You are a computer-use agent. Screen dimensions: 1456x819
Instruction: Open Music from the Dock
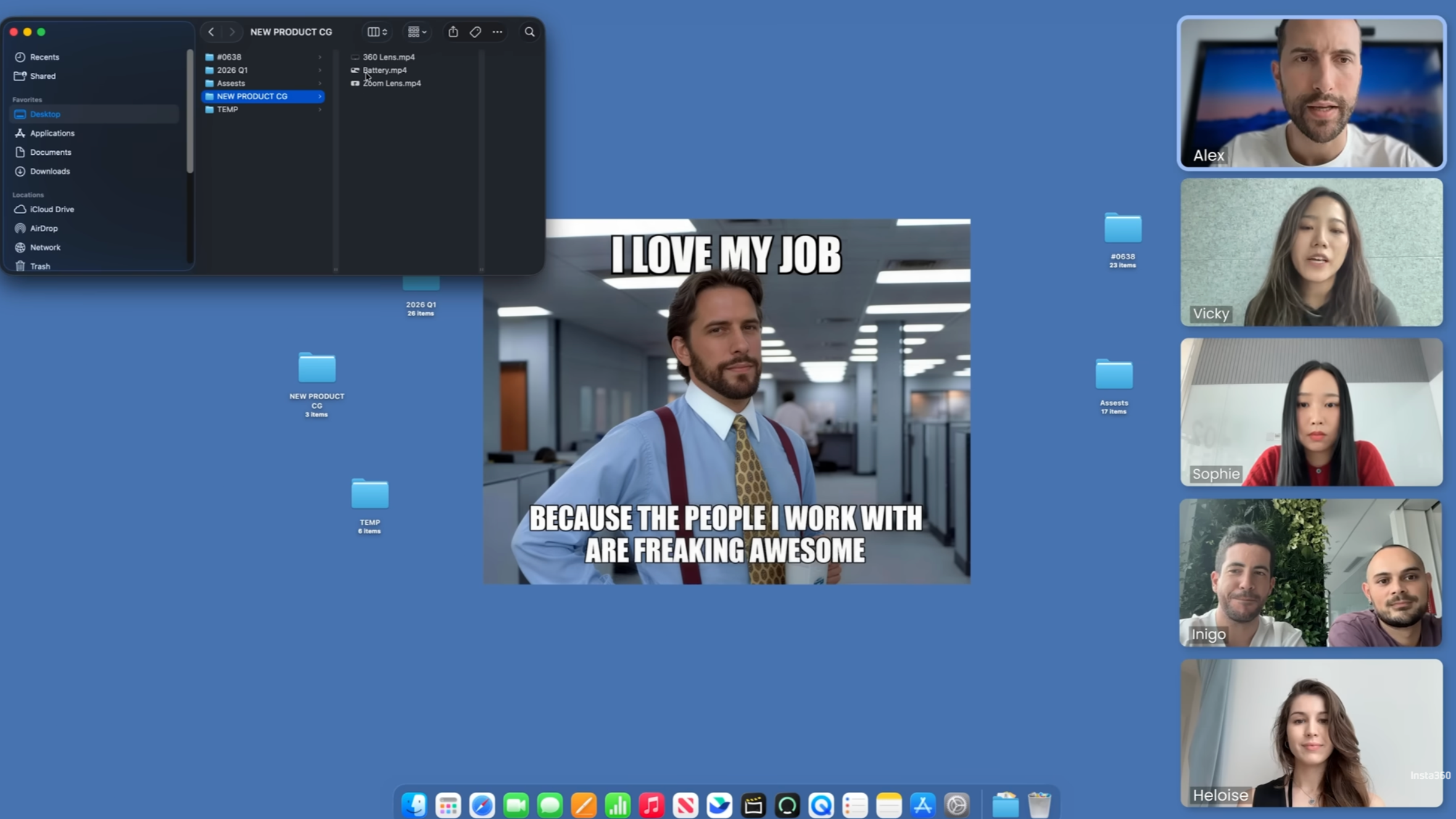(x=651, y=805)
